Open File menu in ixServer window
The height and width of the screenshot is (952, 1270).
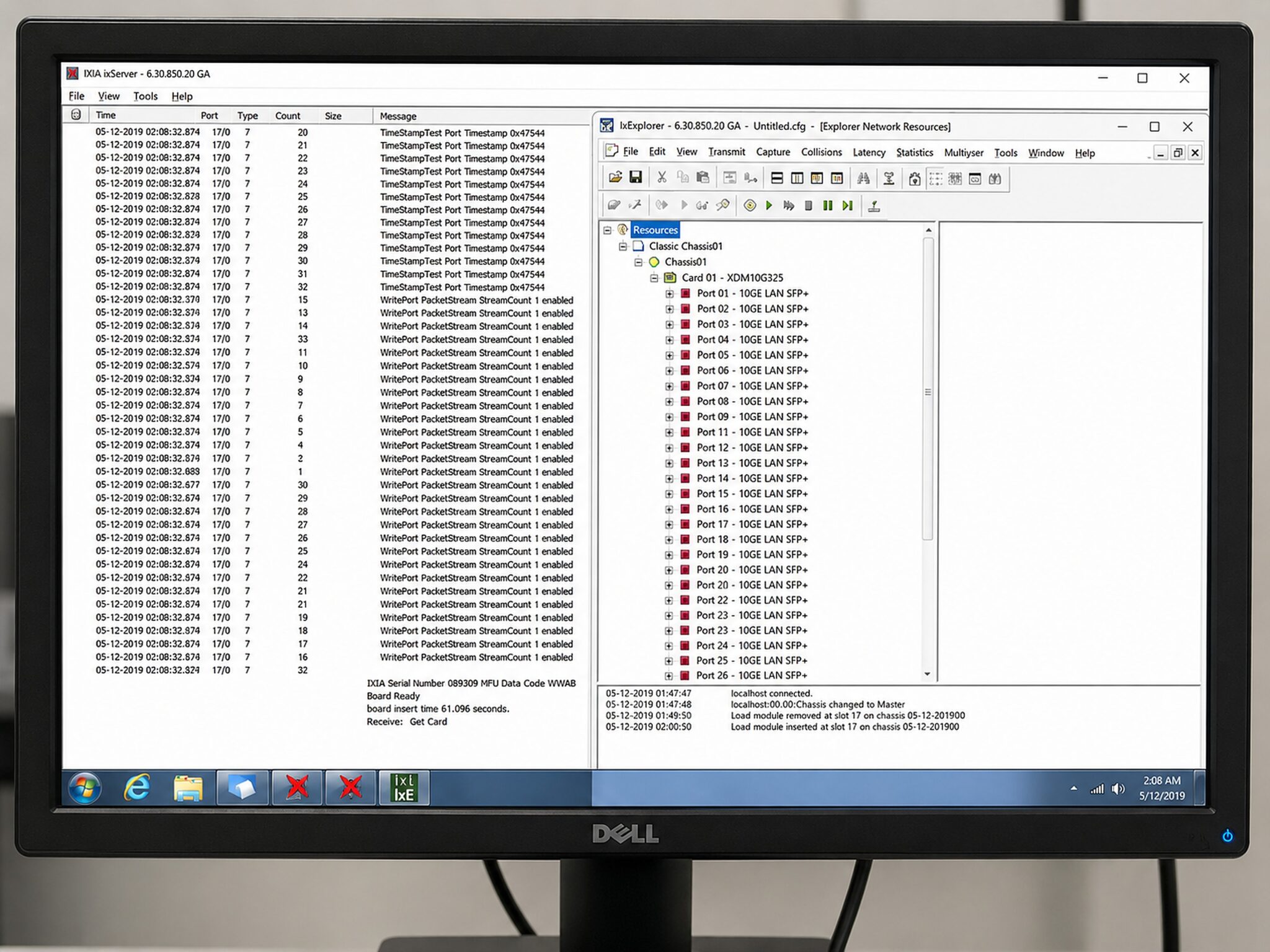[76, 96]
